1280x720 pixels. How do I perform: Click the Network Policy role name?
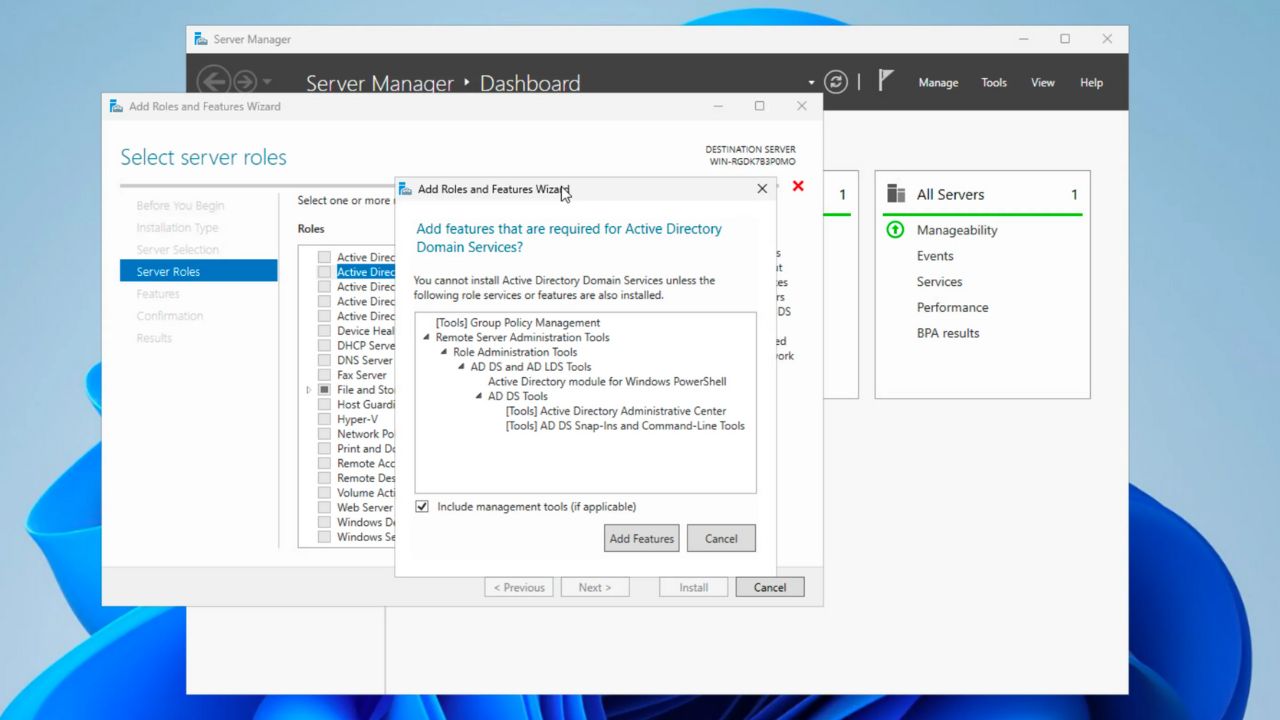[366, 434]
